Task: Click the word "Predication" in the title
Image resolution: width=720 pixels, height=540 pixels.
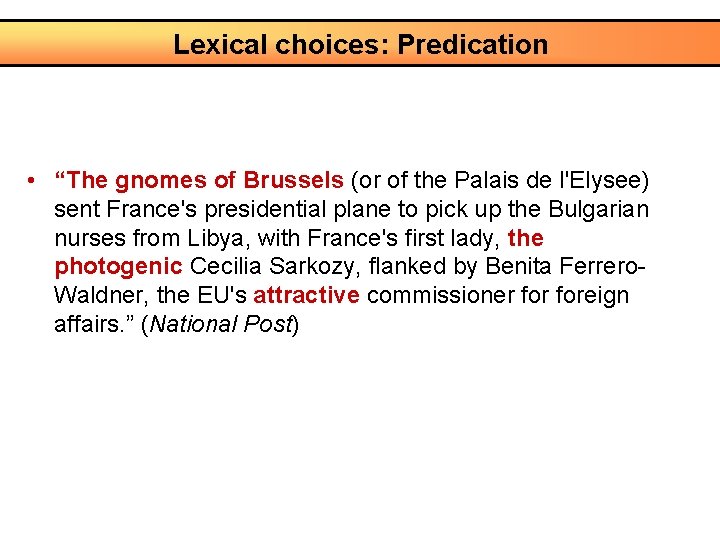Action: (473, 45)
